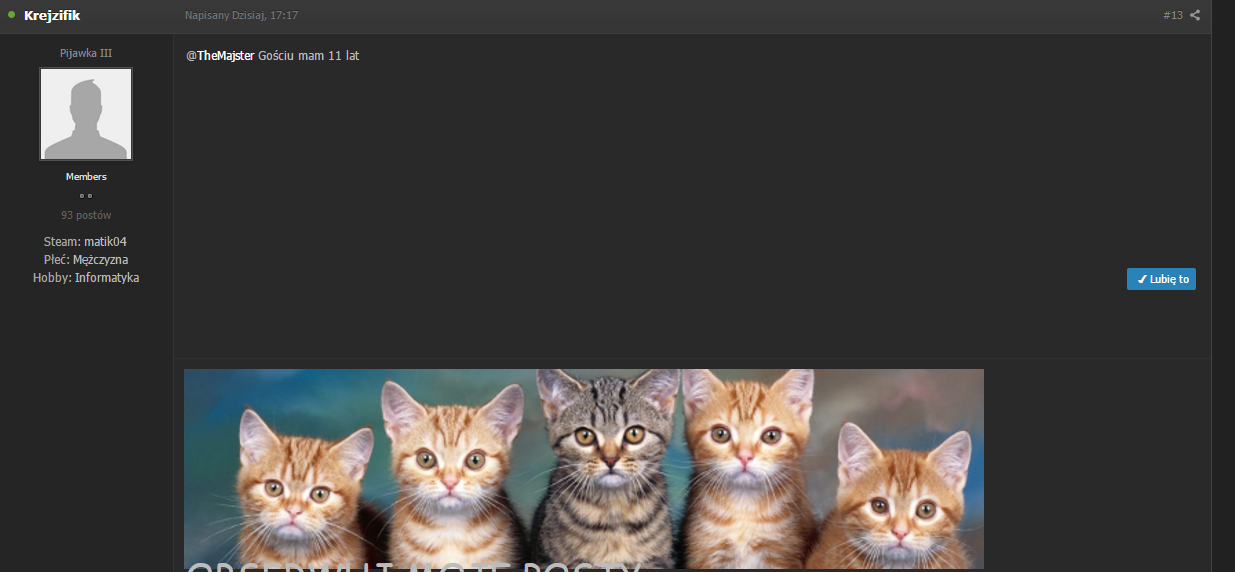Click the '93 postów' post count
Viewport: 1235px width, 572px height.
86,215
